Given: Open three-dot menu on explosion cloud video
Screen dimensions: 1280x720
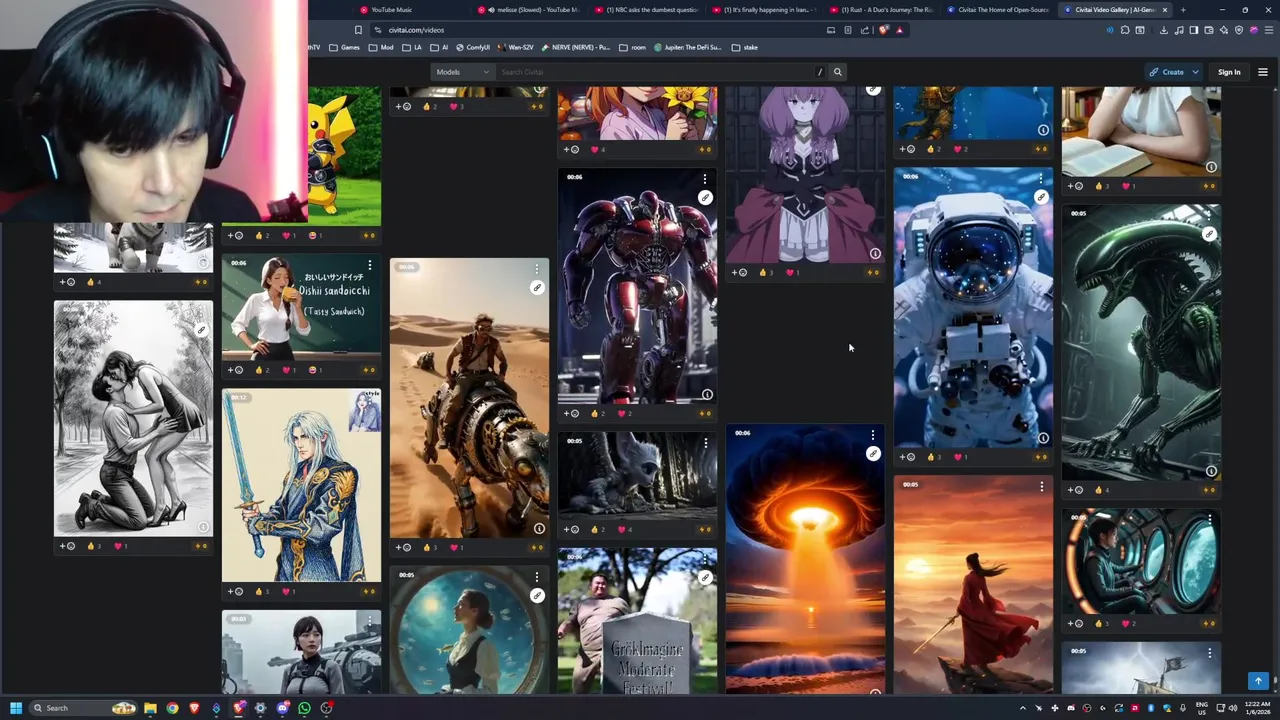Looking at the screenshot, I should [873, 435].
